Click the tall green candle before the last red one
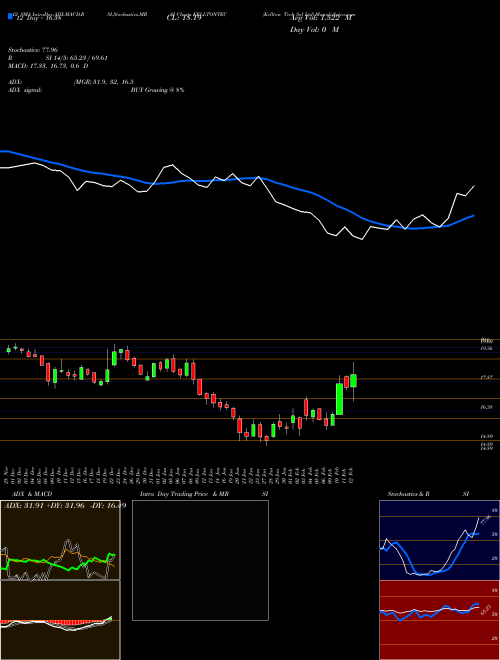Viewport: 500px width, 660px height. tap(339, 399)
